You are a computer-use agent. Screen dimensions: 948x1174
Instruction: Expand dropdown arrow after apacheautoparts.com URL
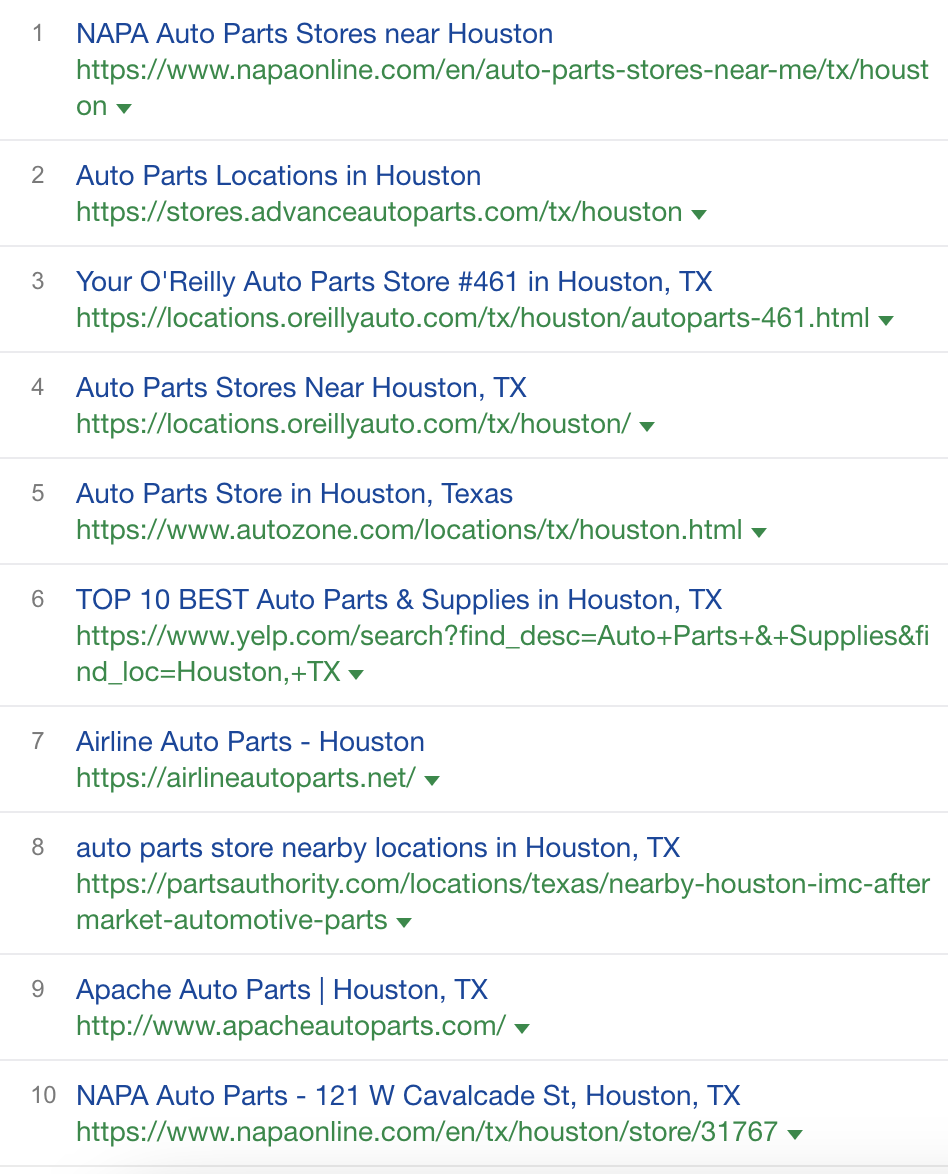pyautogui.click(x=523, y=1029)
